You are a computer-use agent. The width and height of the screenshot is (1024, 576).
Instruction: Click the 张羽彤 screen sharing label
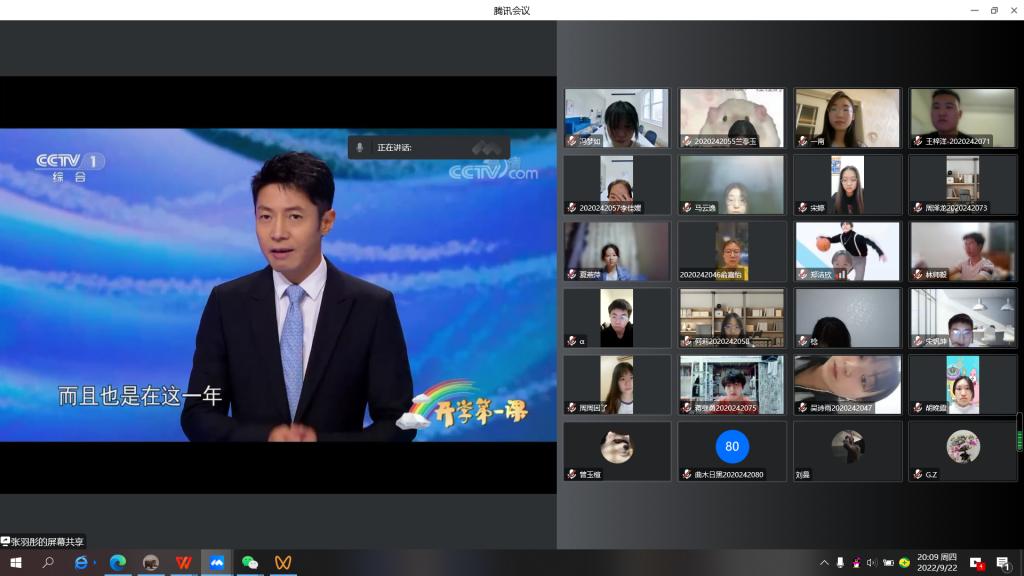tap(43, 541)
